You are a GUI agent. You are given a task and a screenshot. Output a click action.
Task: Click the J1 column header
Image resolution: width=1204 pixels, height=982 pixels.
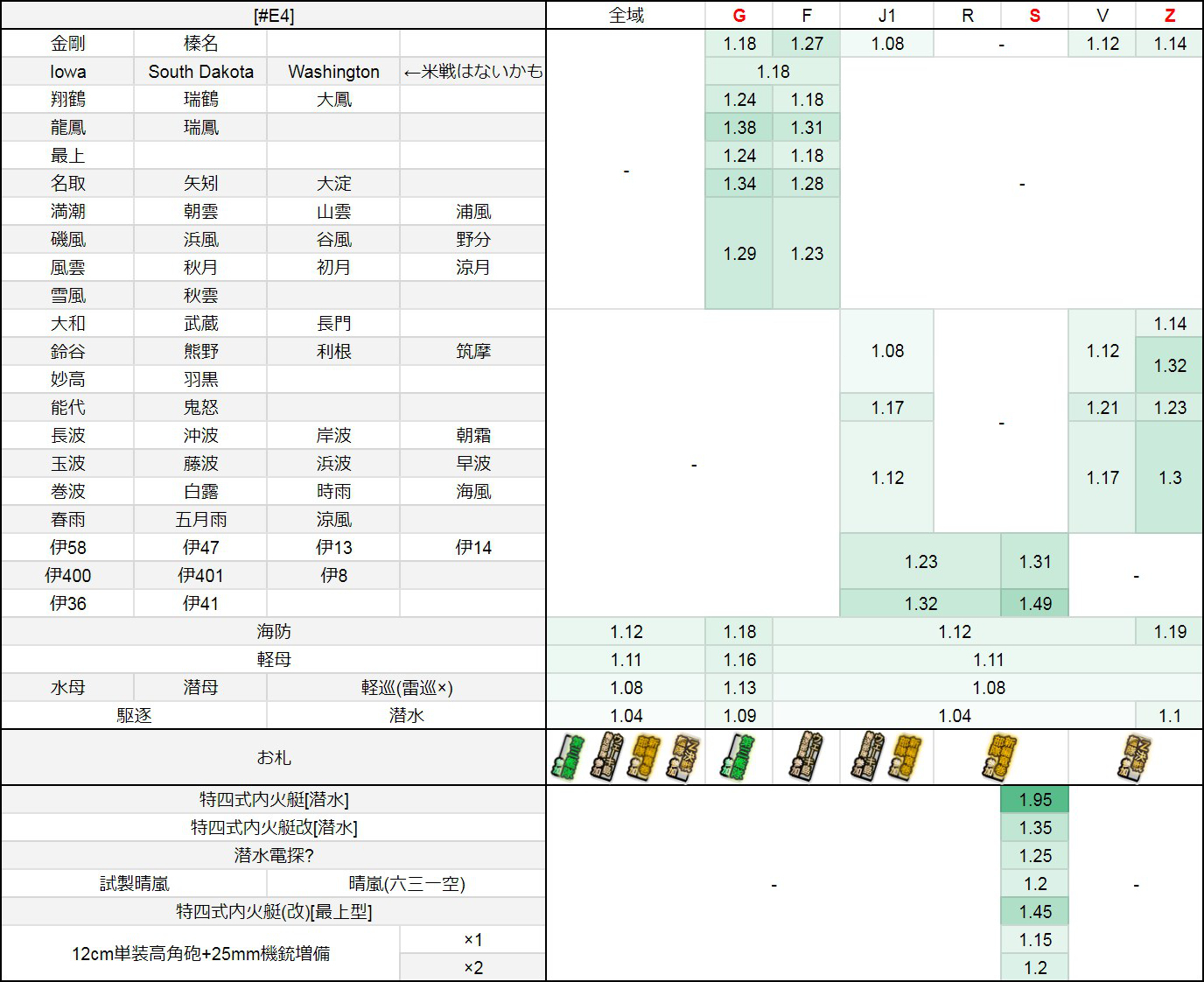tap(887, 16)
